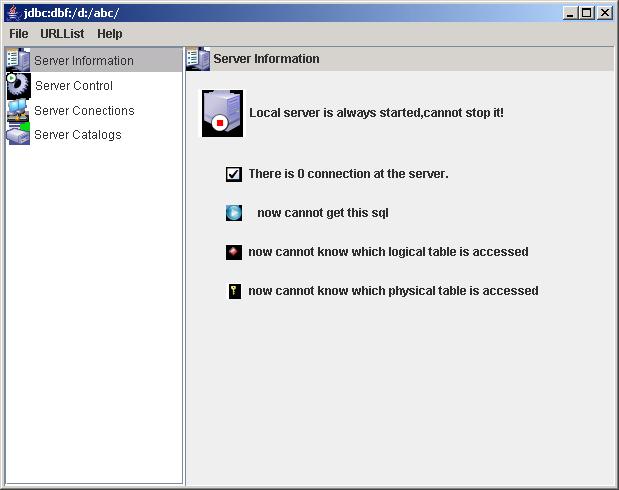Select Server Control in the sidebar
This screenshot has width=619, height=490.
[73, 86]
